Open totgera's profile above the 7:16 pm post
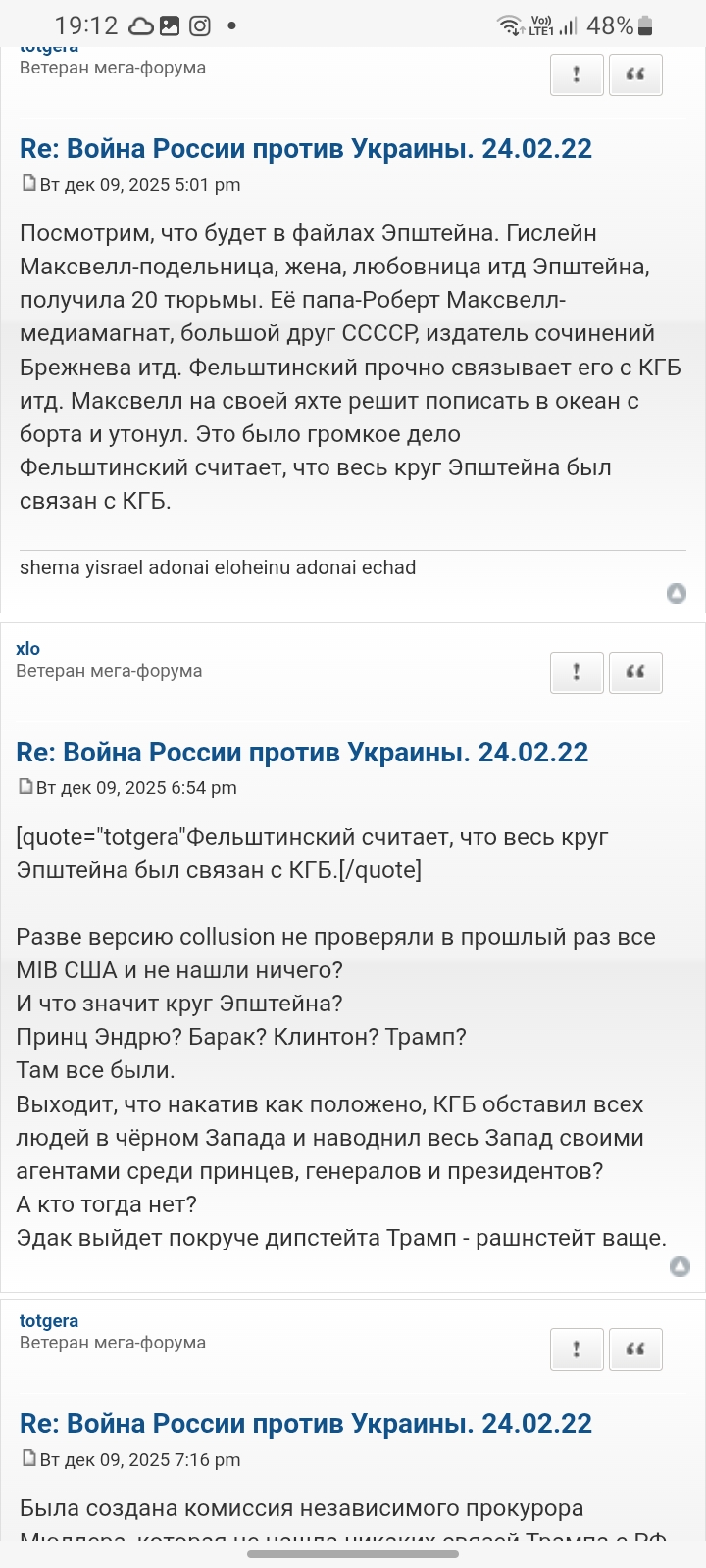Screen dimensions: 706x1568 pos(49,1321)
